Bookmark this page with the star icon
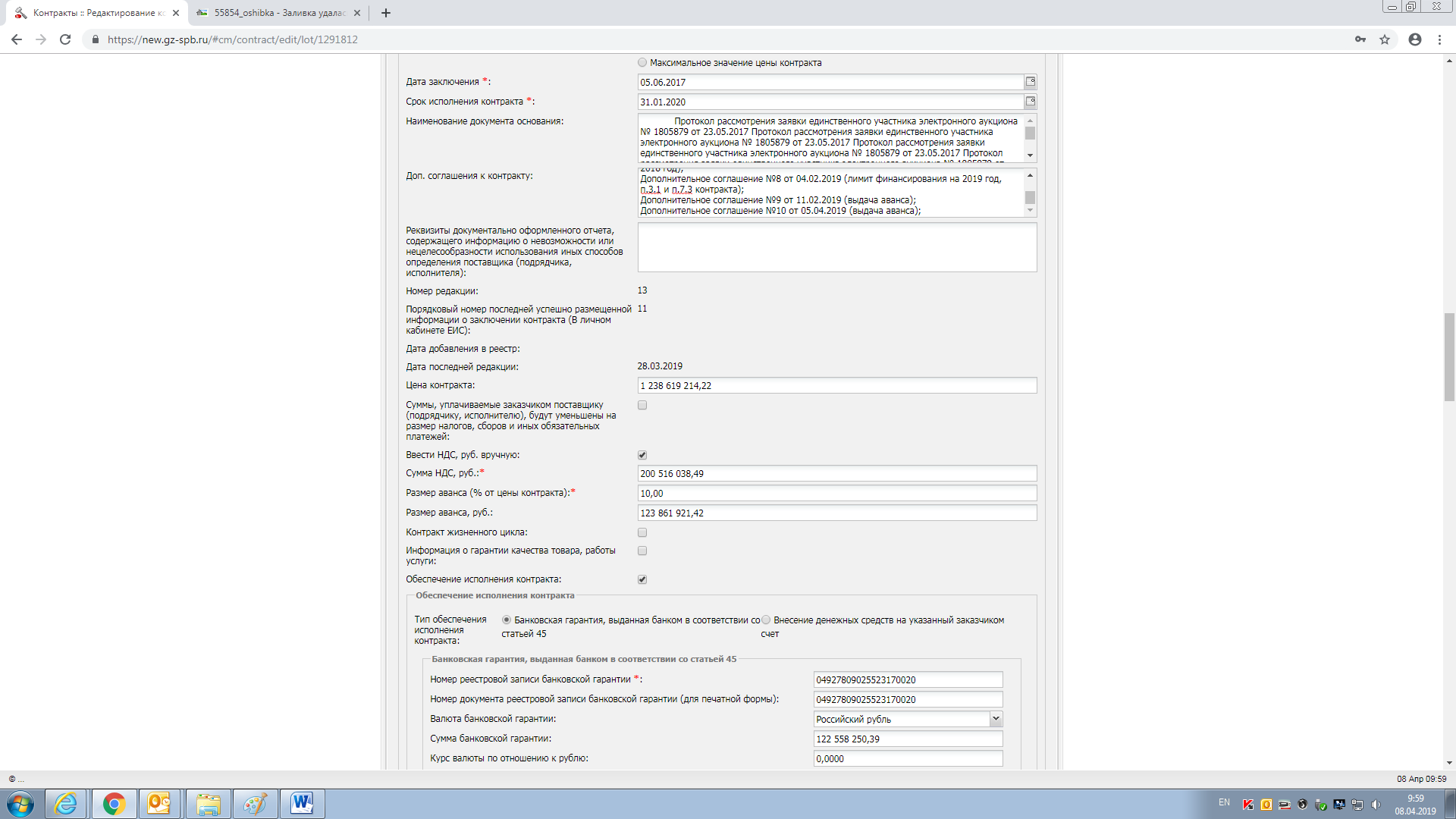This screenshot has width=1456, height=819. point(1385,39)
